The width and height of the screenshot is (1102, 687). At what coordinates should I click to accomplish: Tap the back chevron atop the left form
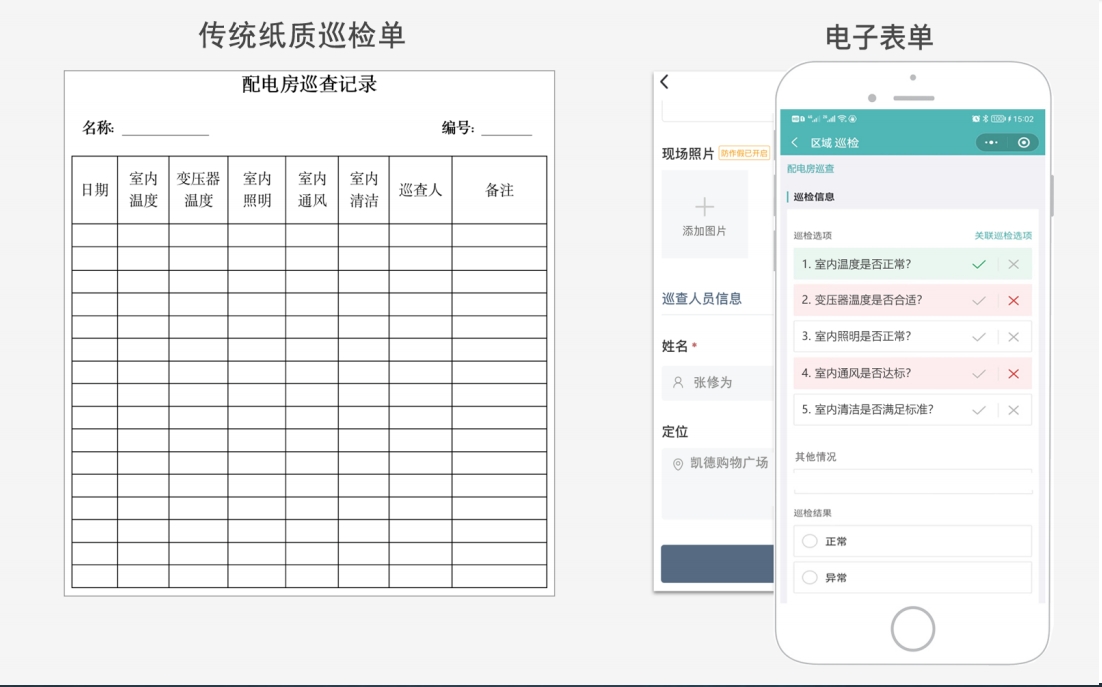[x=663, y=84]
